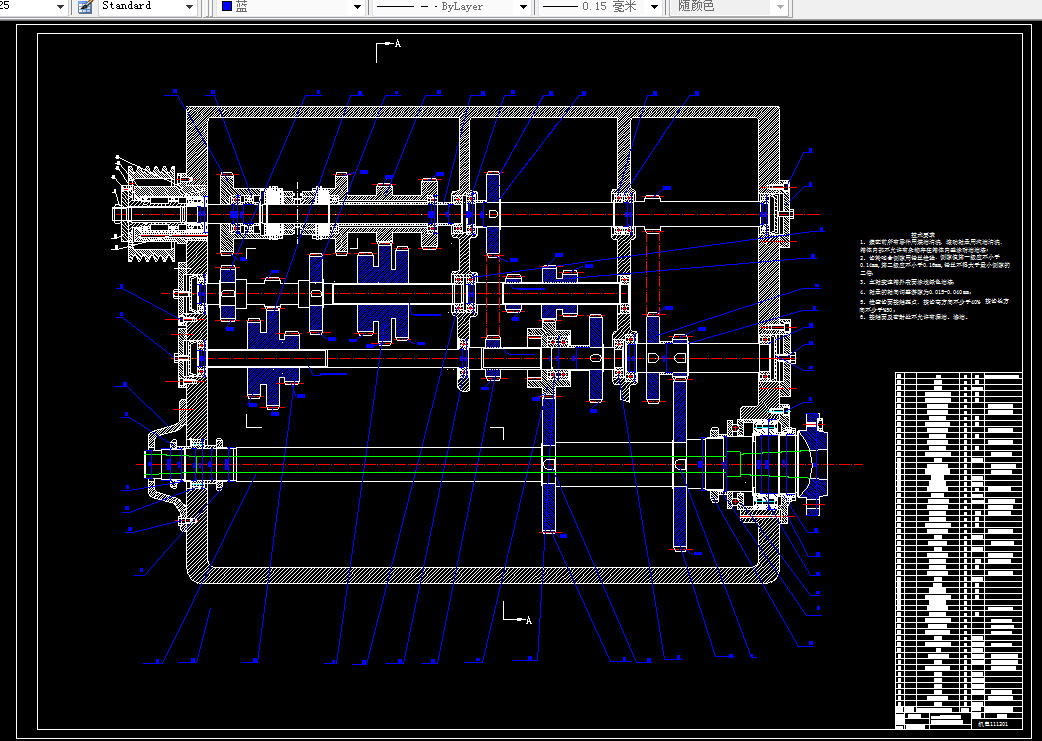The width and height of the screenshot is (1042, 741).
Task: Click the blue color swatch in toolbar
Action: pyautogui.click(x=227, y=7)
